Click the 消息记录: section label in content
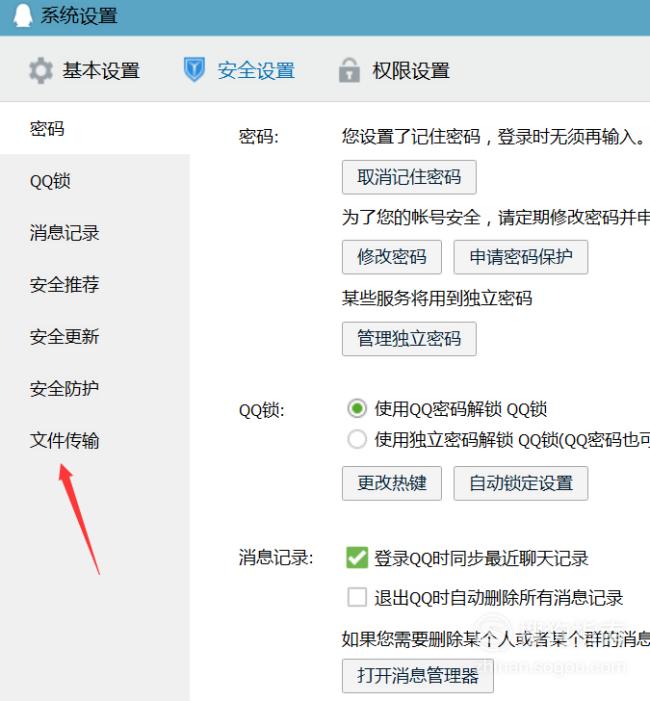The width and height of the screenshot is (650, 701). coord(276,558)
